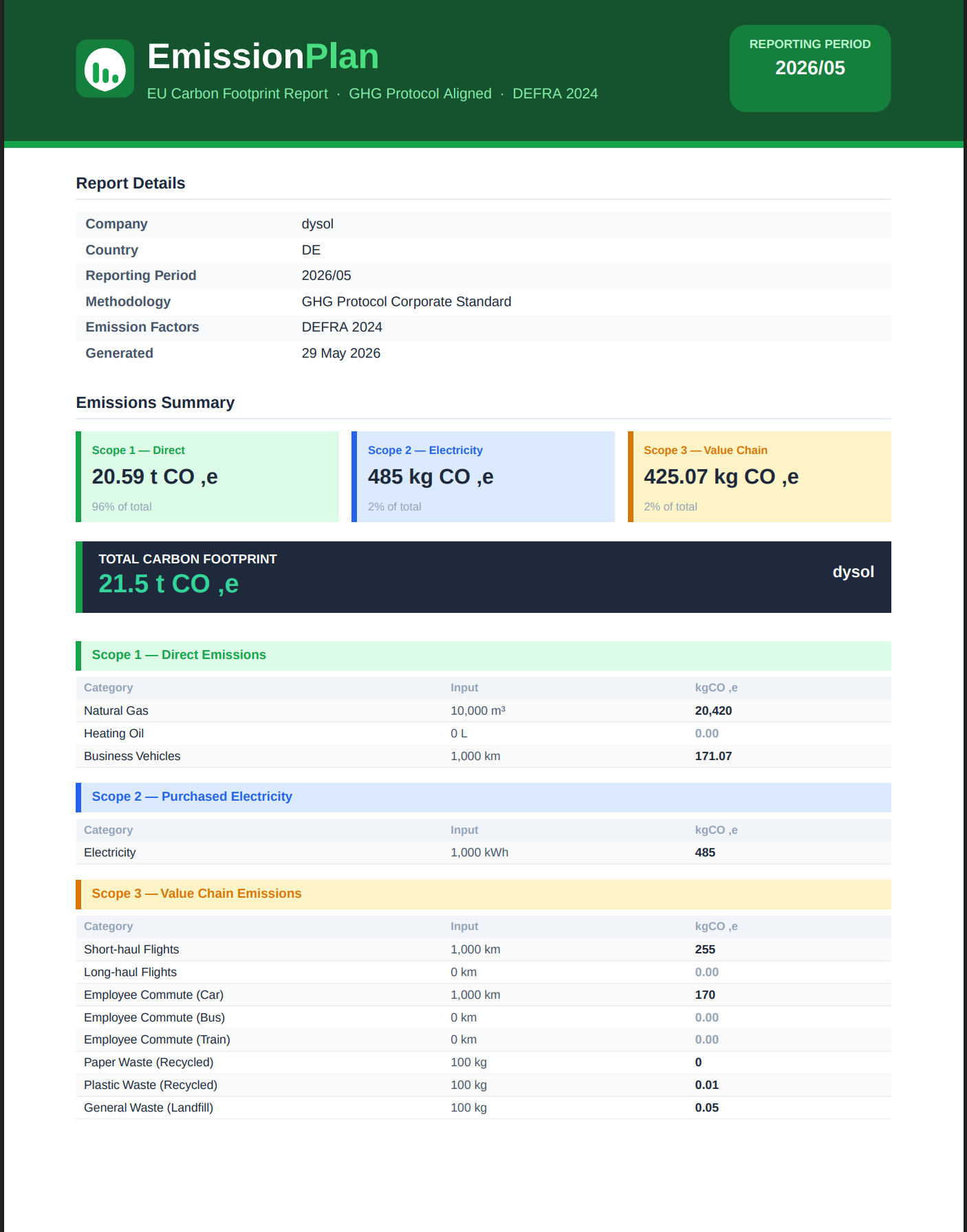The height and width of the screenshot is (1232, 967).
Task: Click the Plastic Waste value '0.01'
Action: click(x=706, y=1085)
